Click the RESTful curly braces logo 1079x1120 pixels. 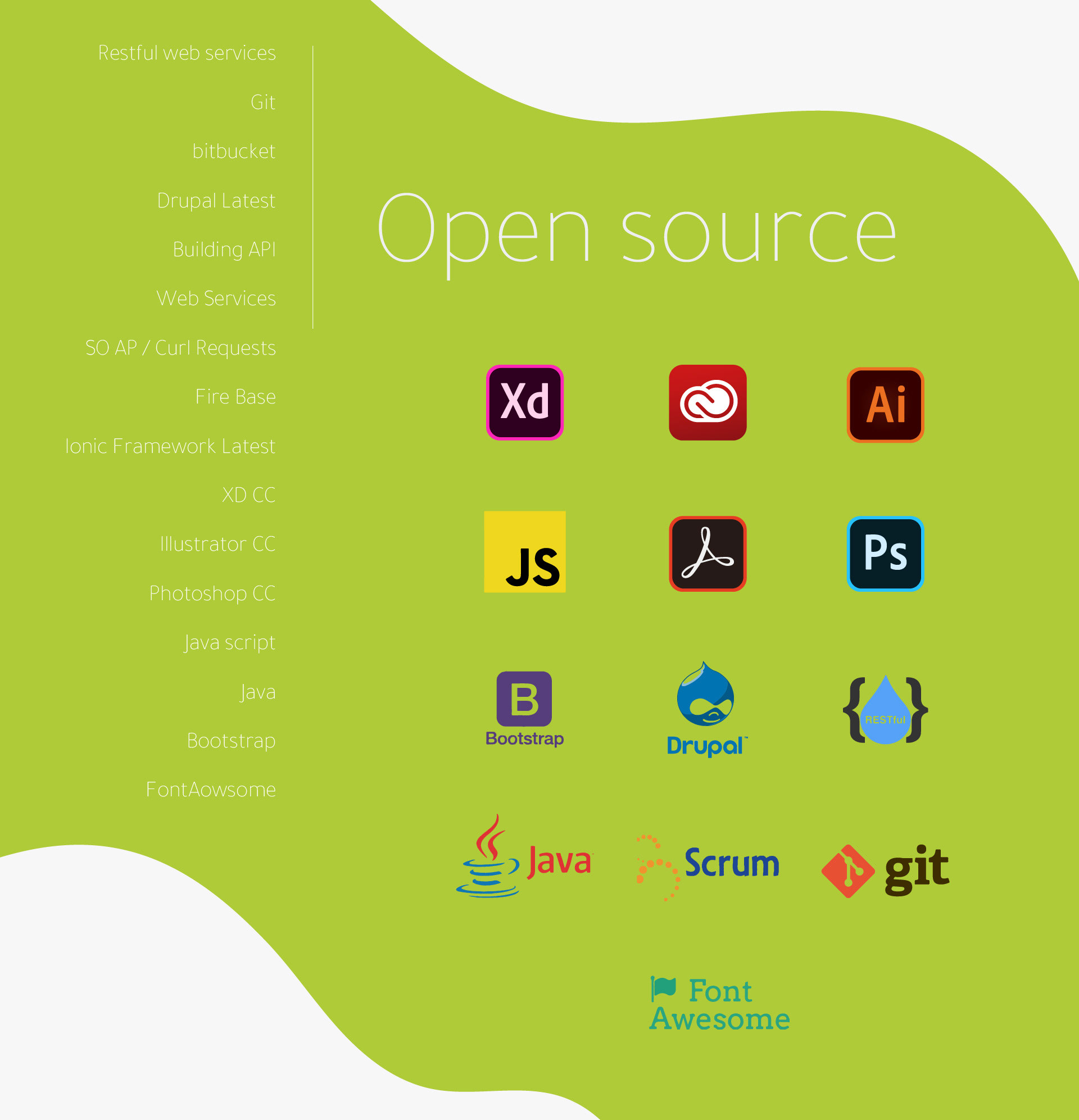pos(885,709)
